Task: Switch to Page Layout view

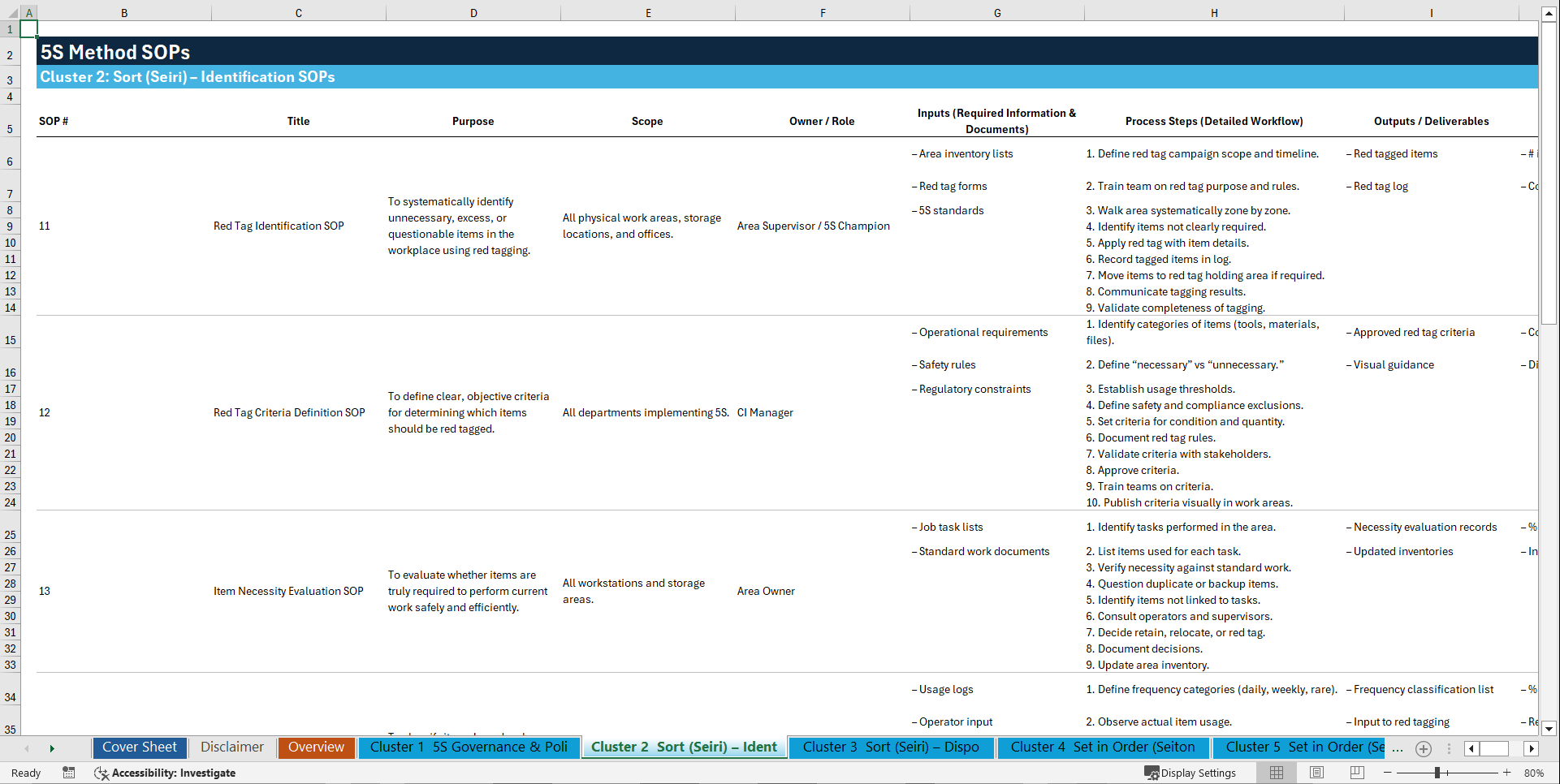Action: (1316, 773)
